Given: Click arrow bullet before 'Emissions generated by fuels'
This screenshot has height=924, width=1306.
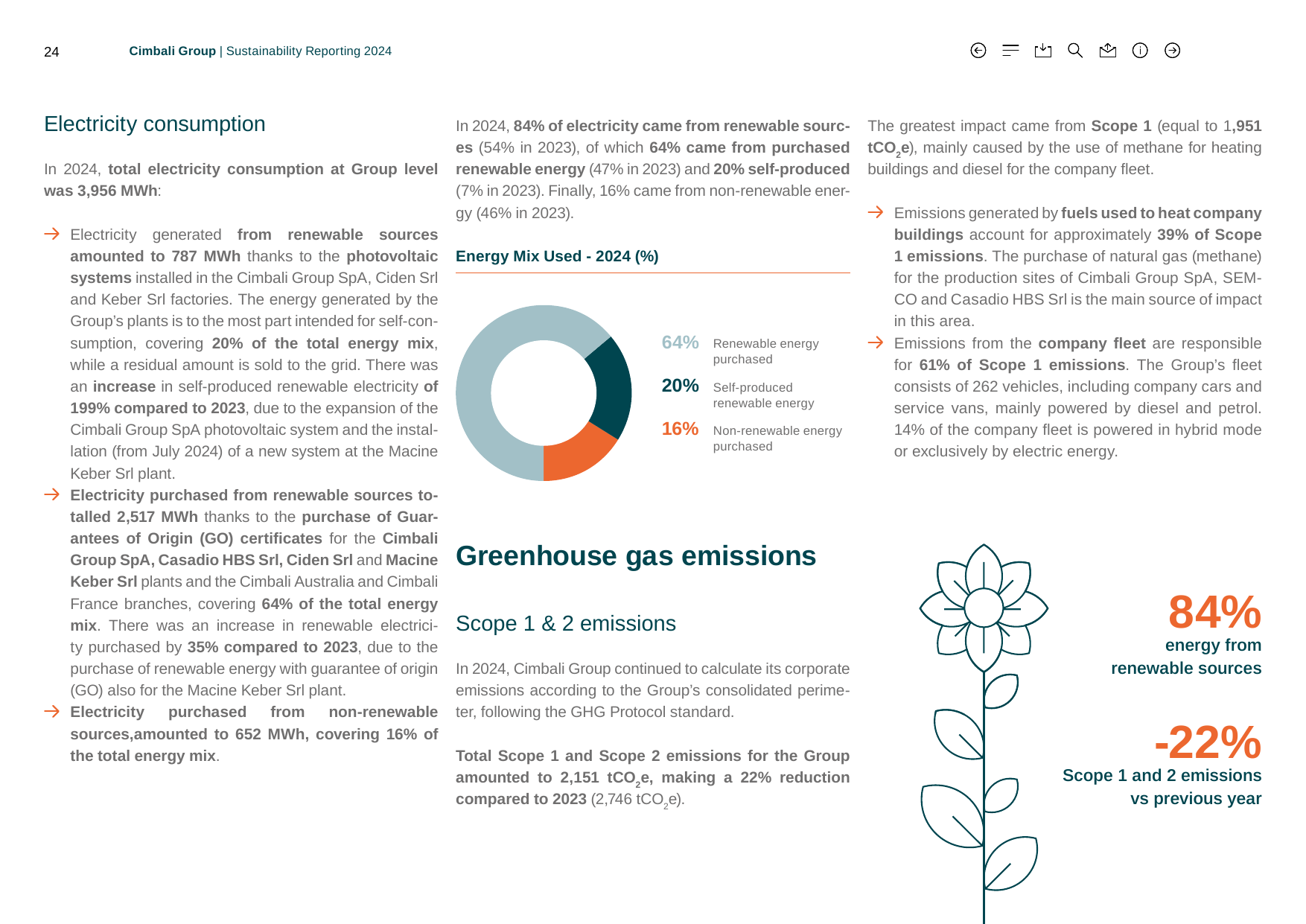Looking at the screenshot, I should [x=876, y=212].
